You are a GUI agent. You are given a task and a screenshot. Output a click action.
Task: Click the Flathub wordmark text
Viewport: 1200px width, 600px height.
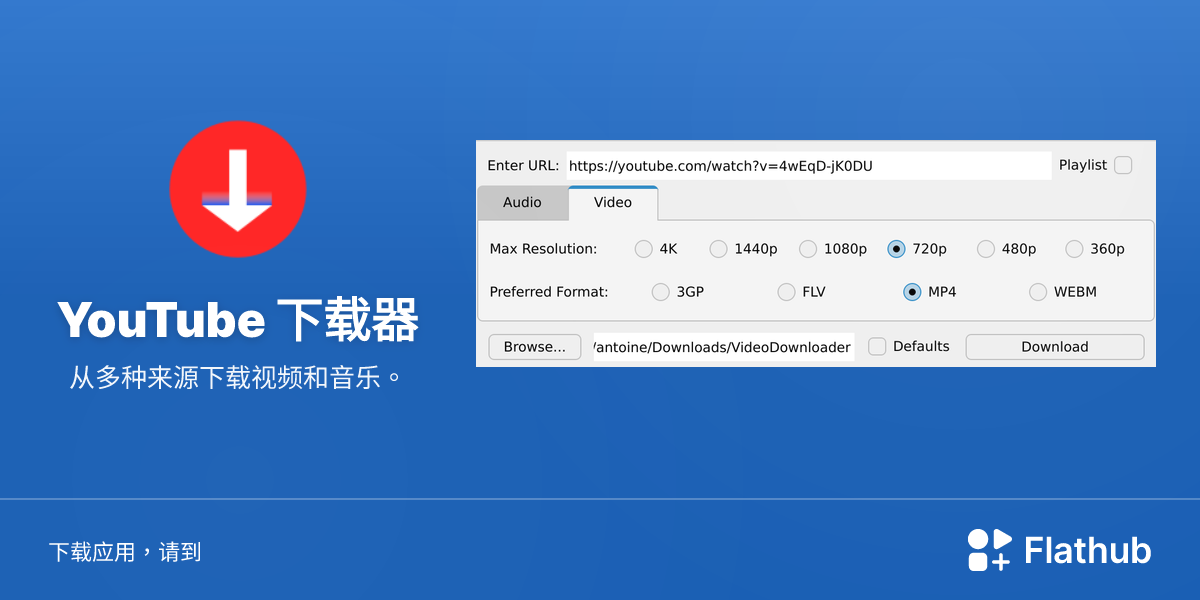click(1088, 550)
